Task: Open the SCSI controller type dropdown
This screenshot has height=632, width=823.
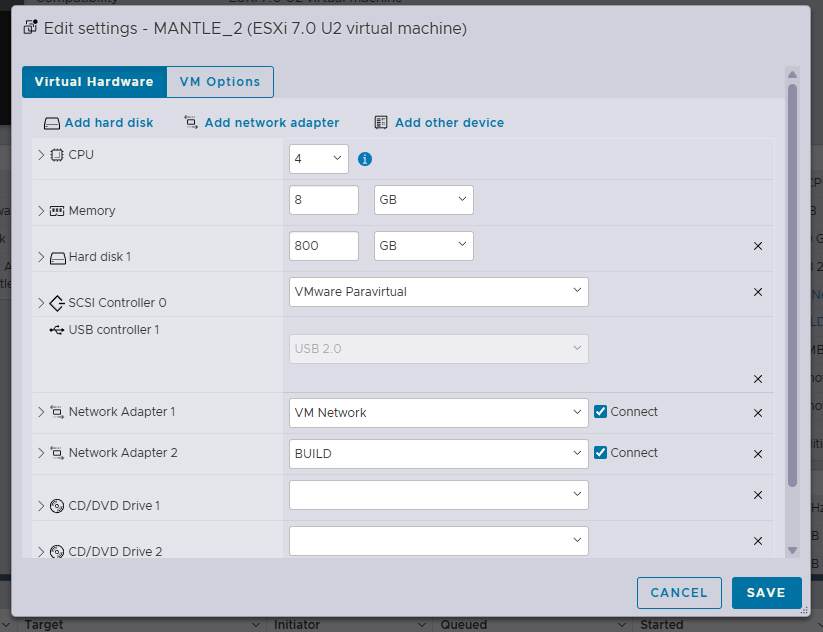Action: pyautogui.click(x=439, y=292)
